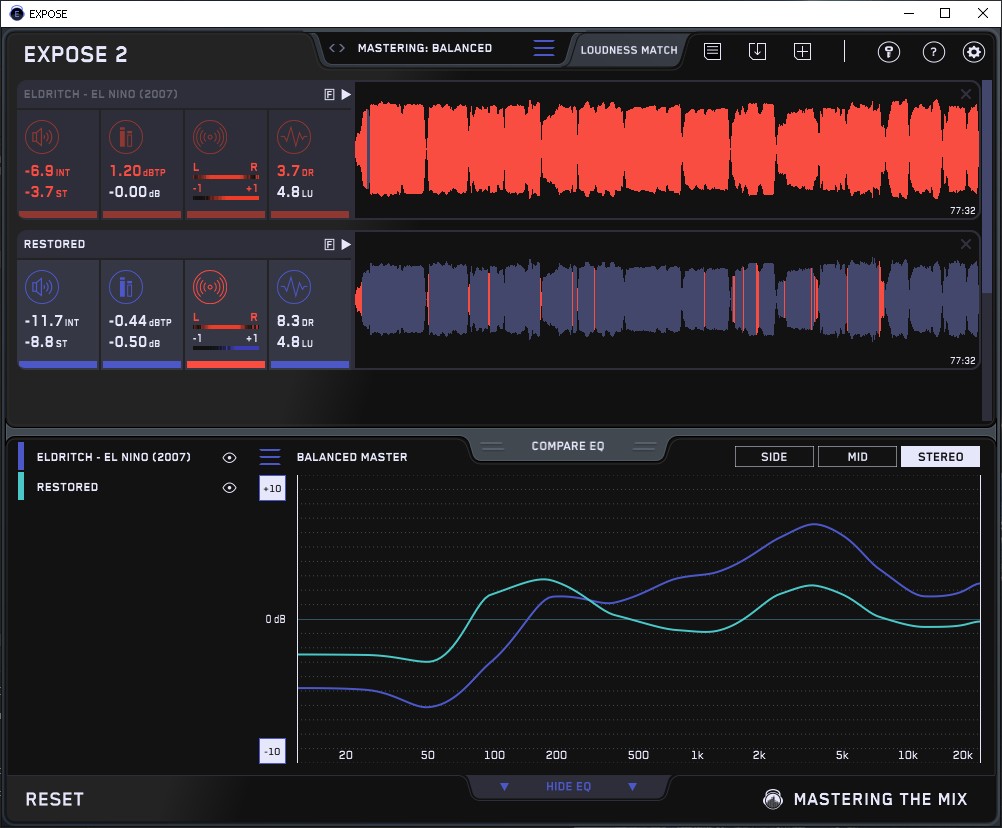Click the export download icon in toolbar

point(757,51)
